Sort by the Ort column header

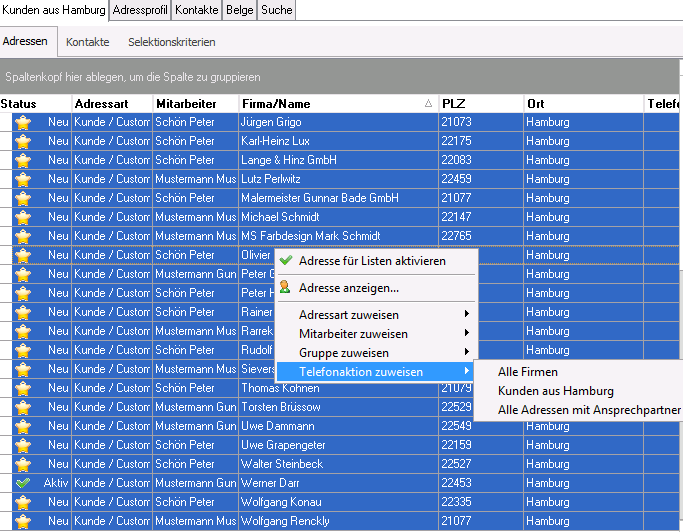coord(583,104)
